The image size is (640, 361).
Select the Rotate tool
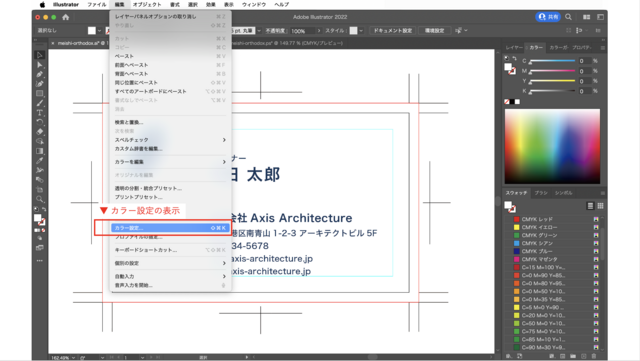[40, 122]
